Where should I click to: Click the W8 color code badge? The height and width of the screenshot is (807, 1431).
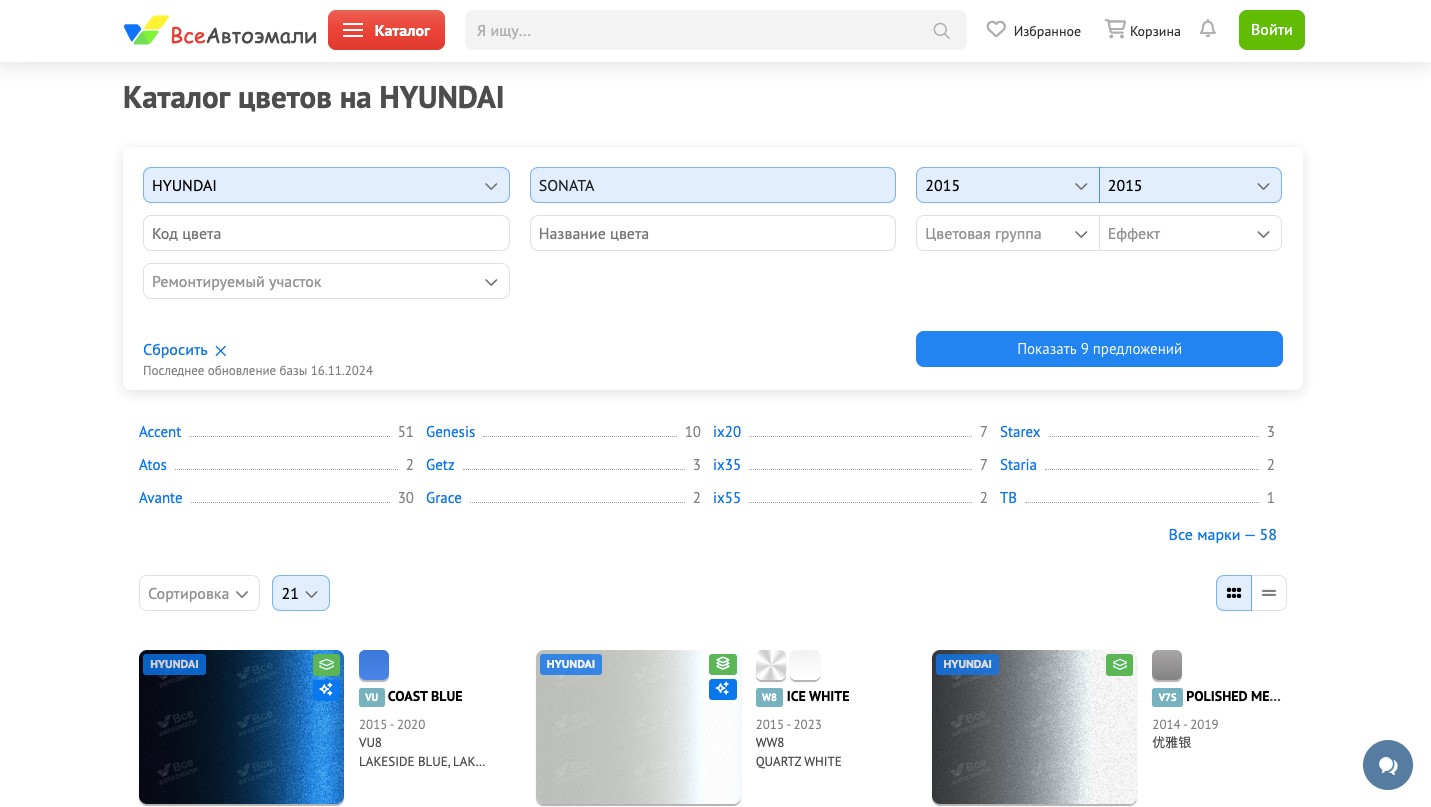tap(769, 697)
